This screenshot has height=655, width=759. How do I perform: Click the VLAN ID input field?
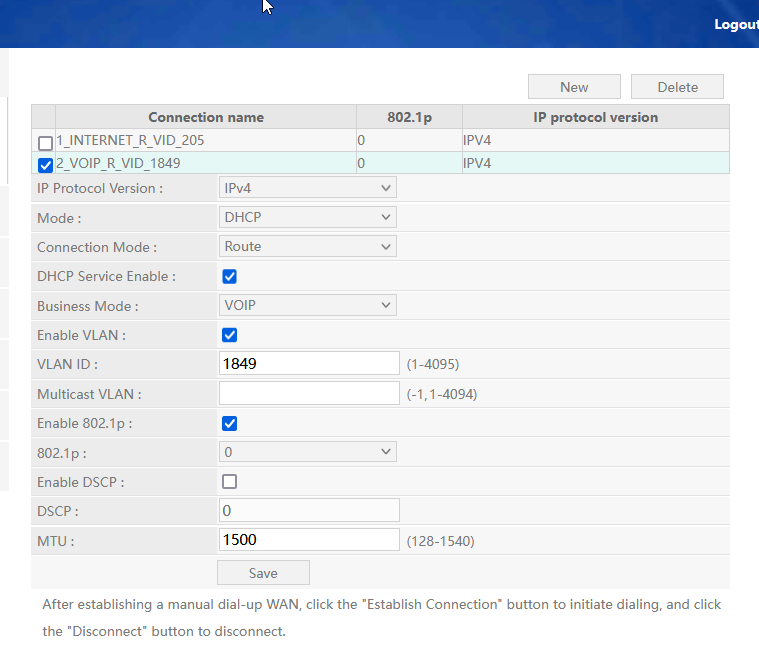[308, 364]
